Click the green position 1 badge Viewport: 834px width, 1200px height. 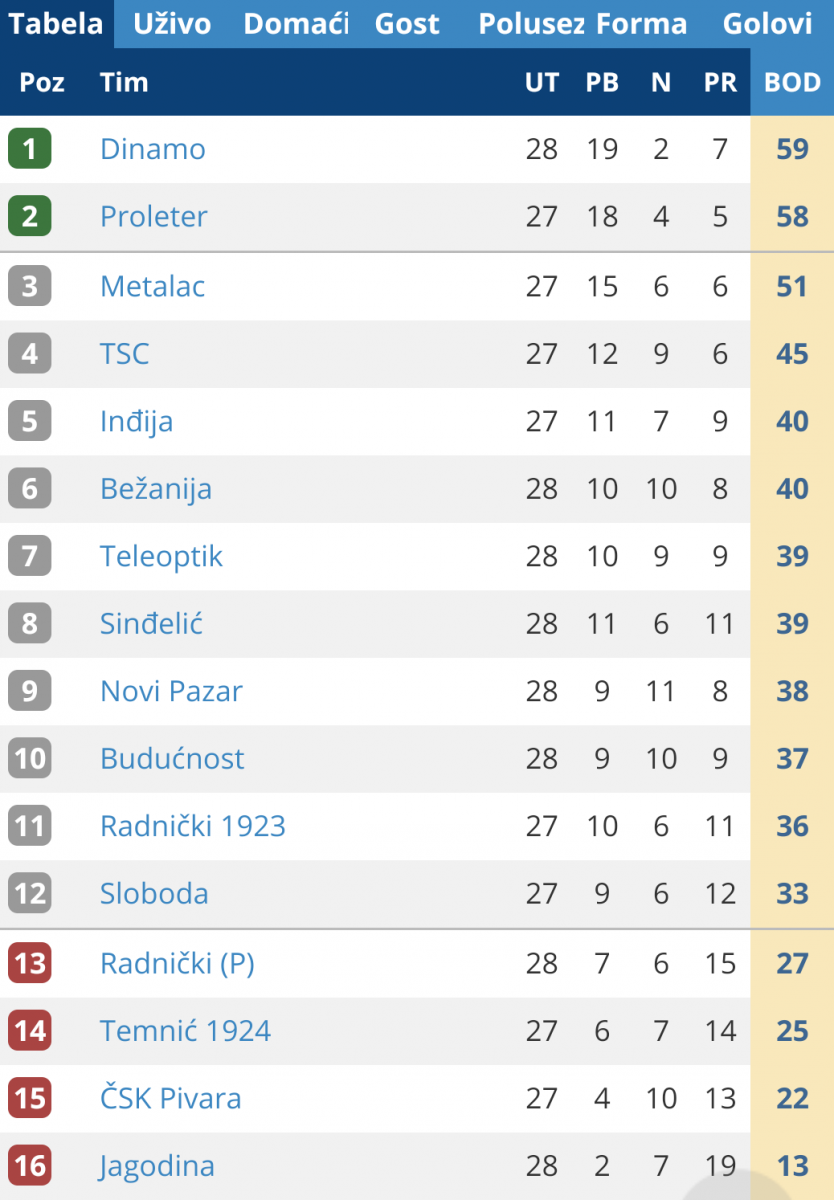point(29,149)
